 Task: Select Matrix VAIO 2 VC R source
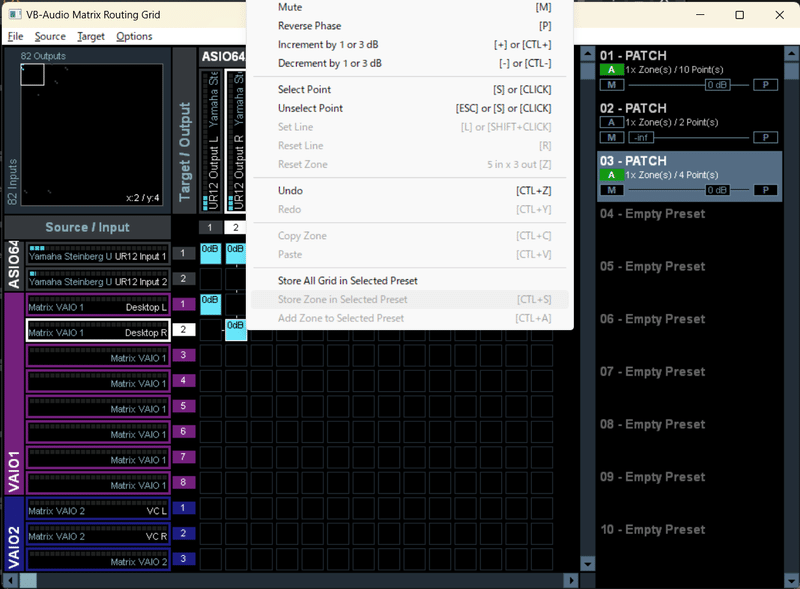tap(98, 534)
